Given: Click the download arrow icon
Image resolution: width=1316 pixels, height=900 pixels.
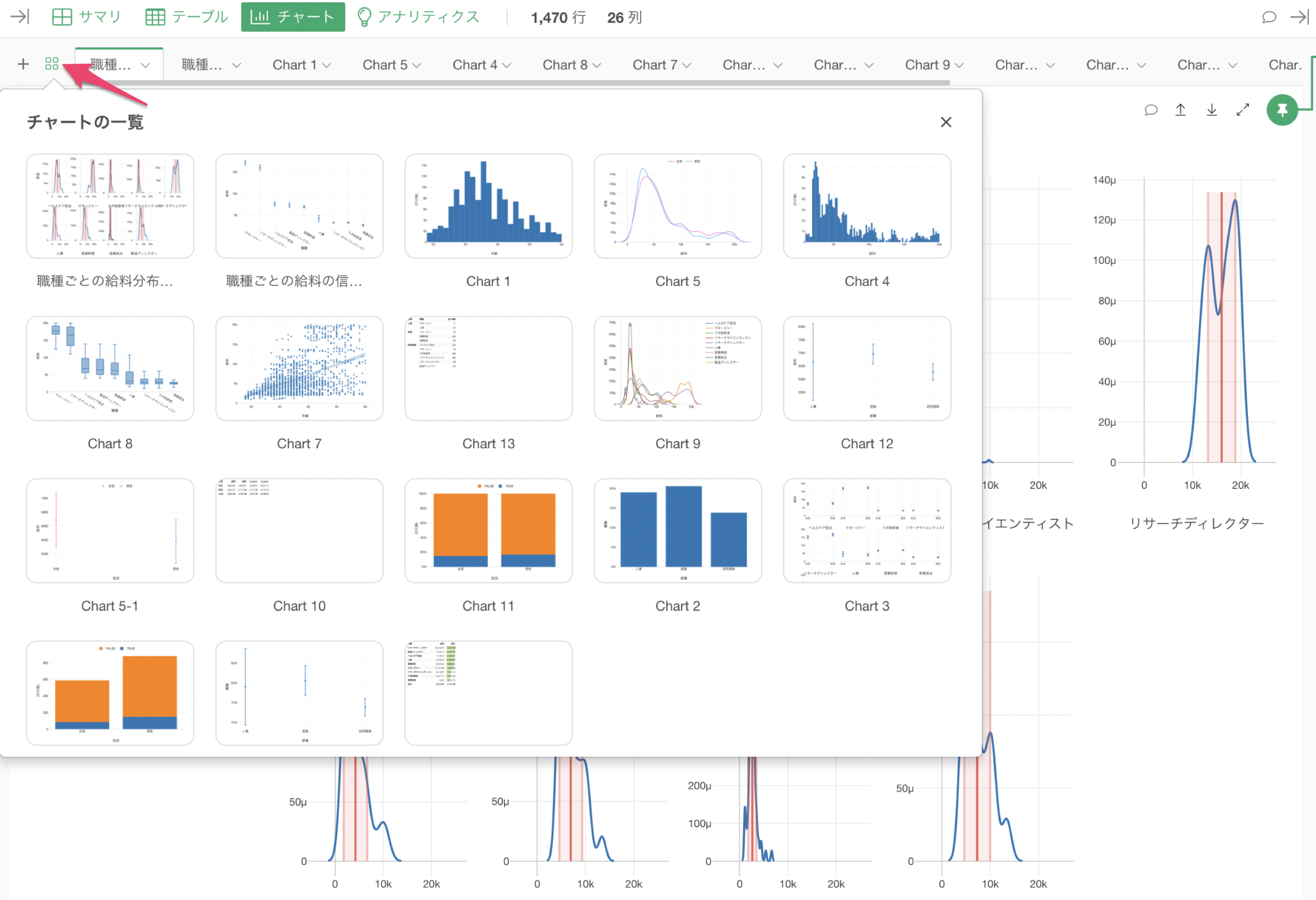Looking at the screenshot, I should (x=1212, y=110).
